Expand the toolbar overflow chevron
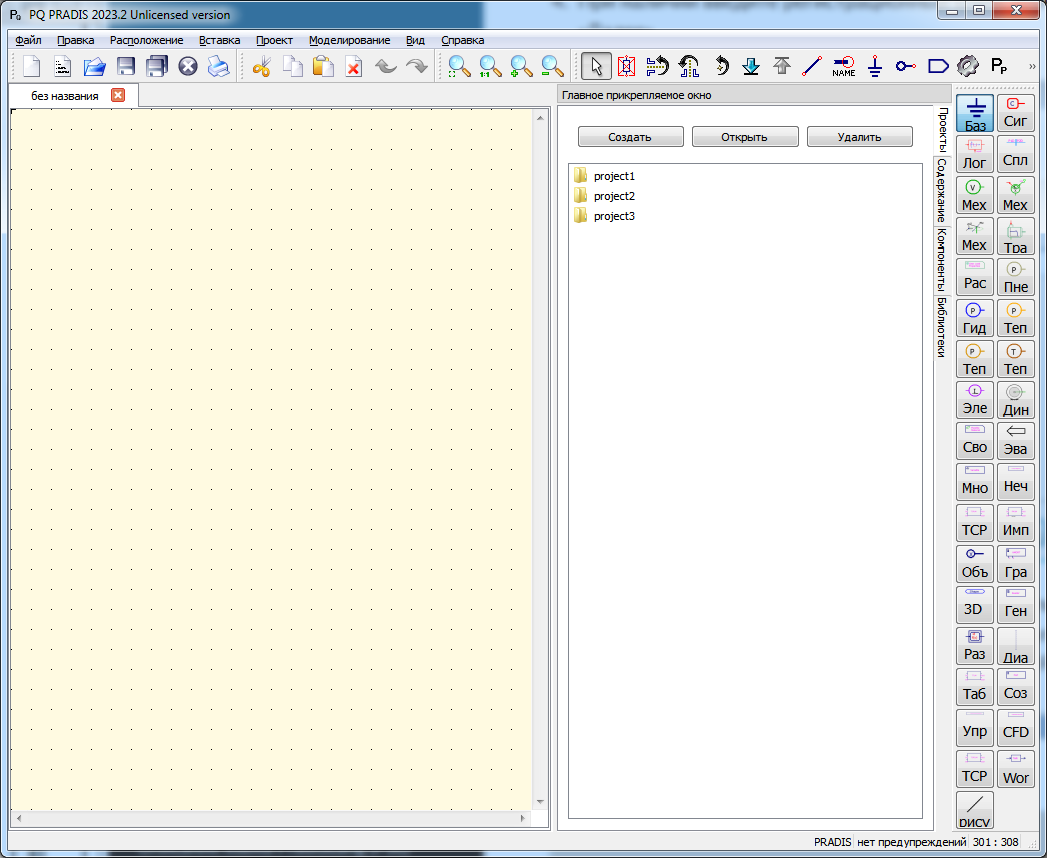Image resolution: width=1047 pixels, height=858 pixels. pos(1032,66)
